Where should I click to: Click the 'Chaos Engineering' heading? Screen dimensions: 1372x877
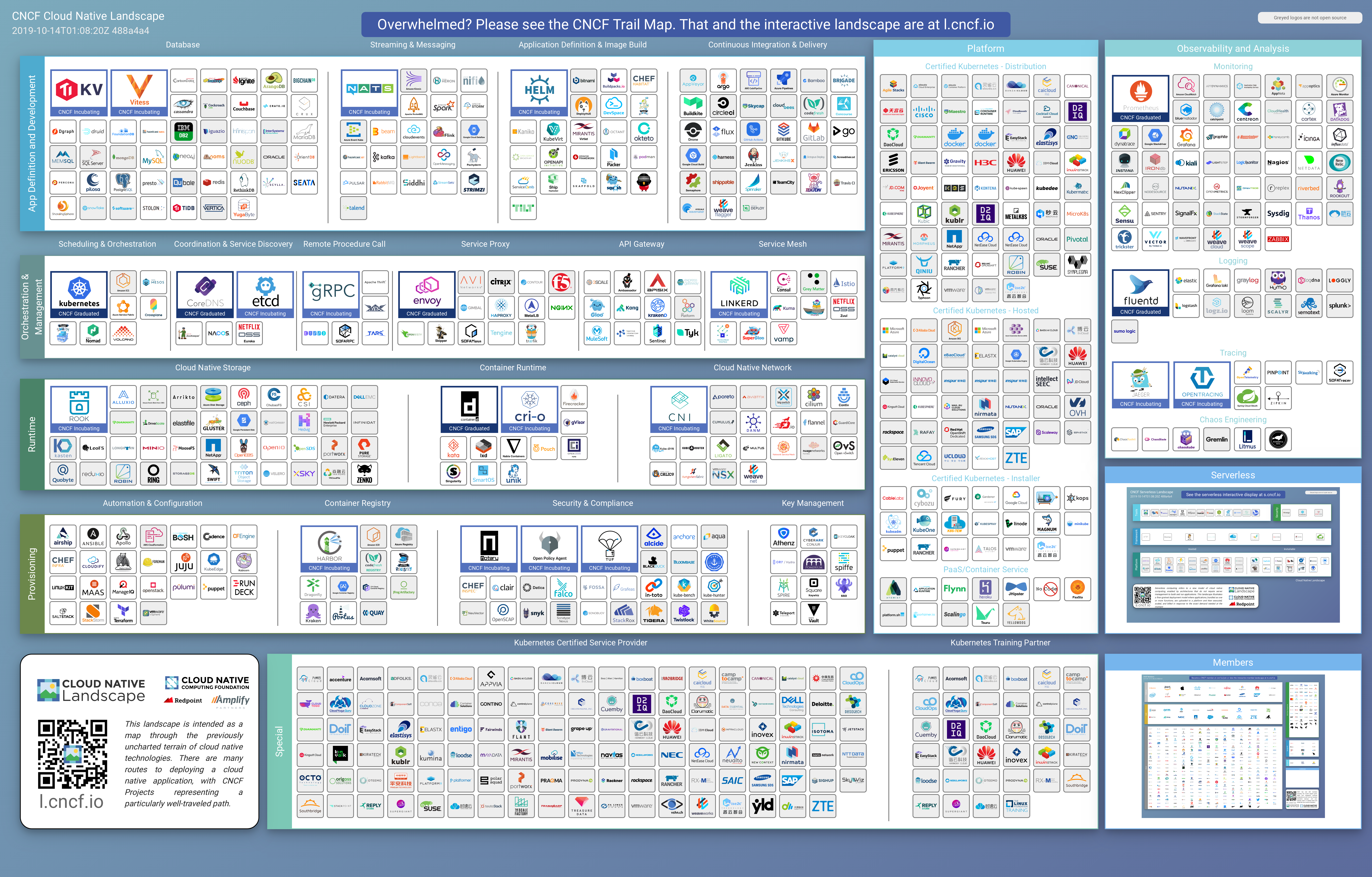pyautogui.click(x=1233, y=420)
